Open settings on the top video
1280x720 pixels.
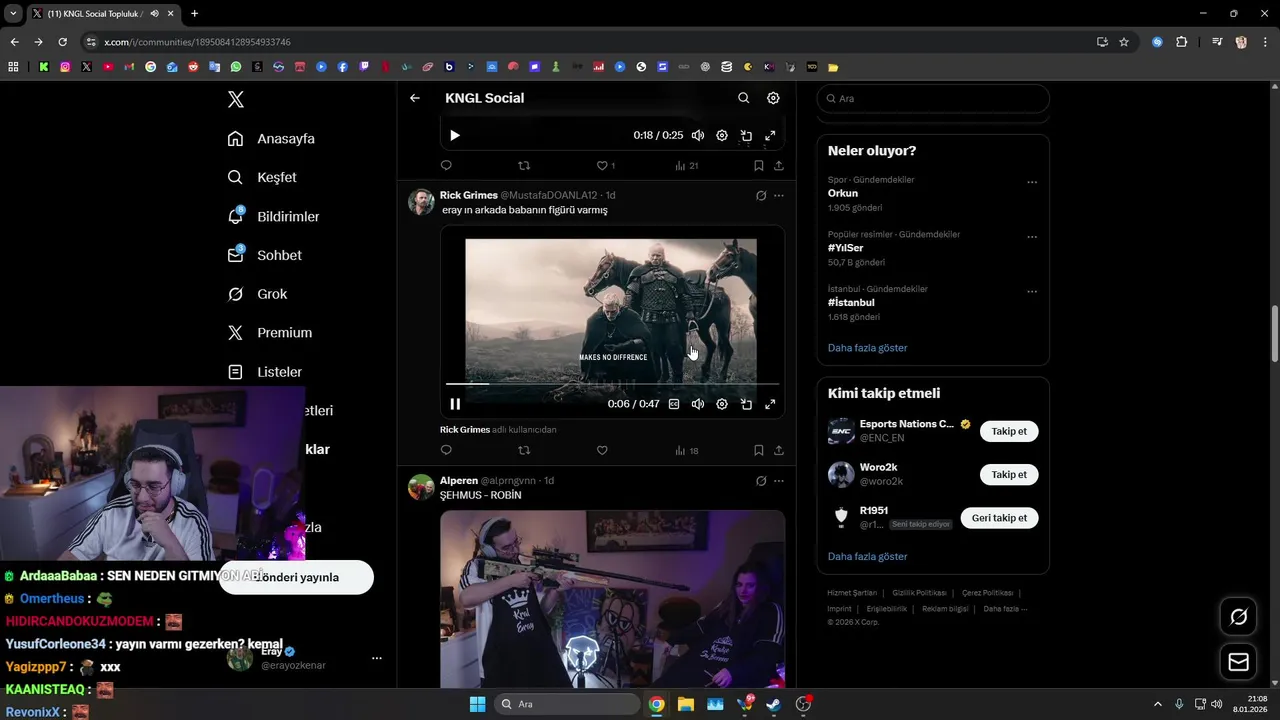(x=722, y=135)
